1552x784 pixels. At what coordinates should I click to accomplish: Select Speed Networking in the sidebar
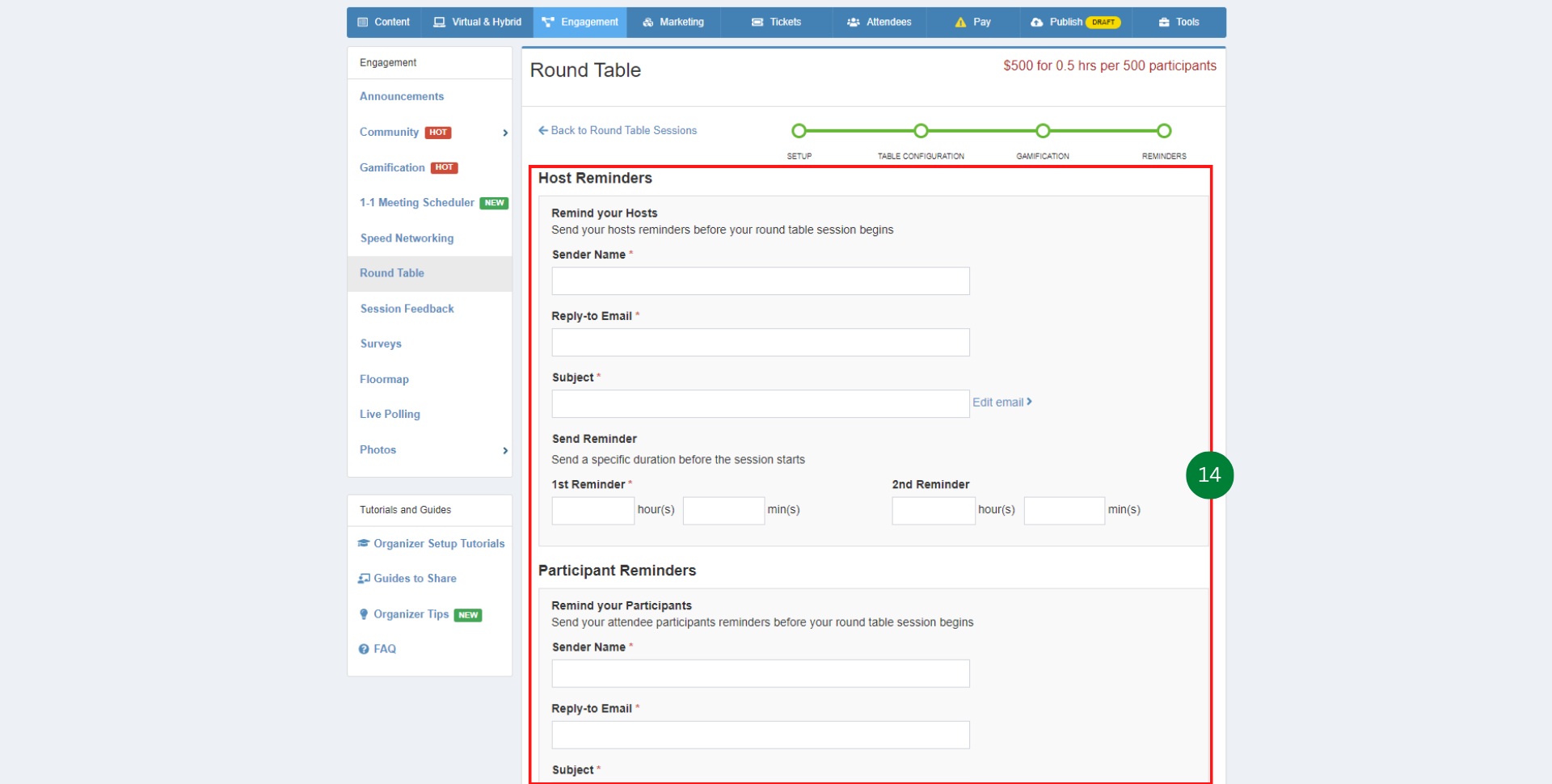(407, 238)
